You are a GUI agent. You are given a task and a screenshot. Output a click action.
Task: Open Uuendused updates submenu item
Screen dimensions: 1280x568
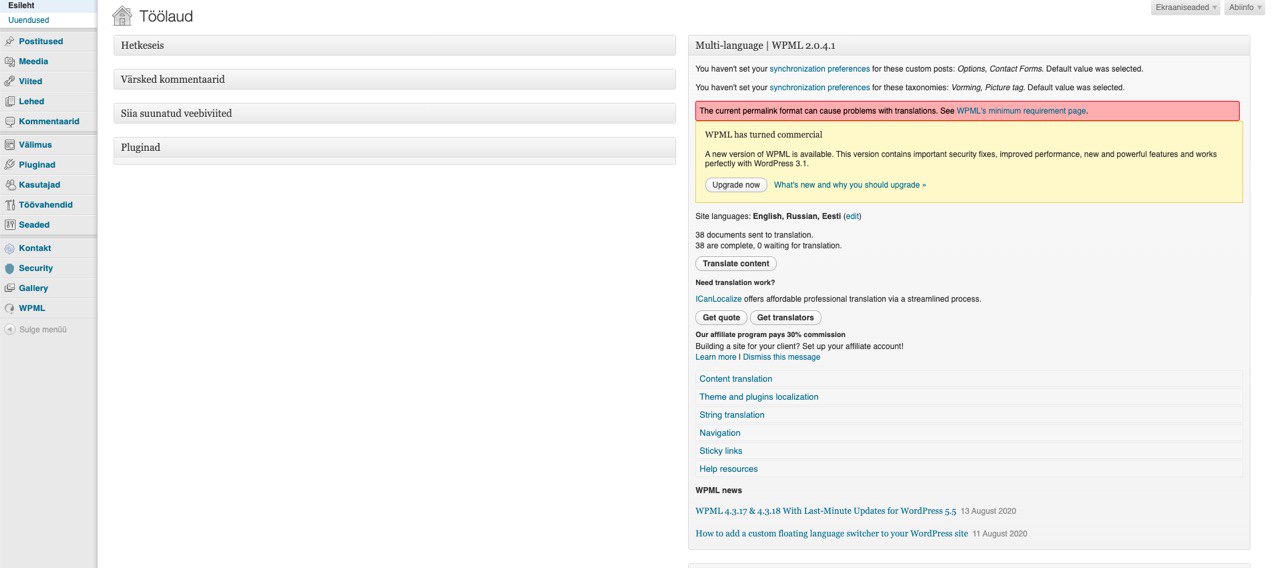click(28, 20)
